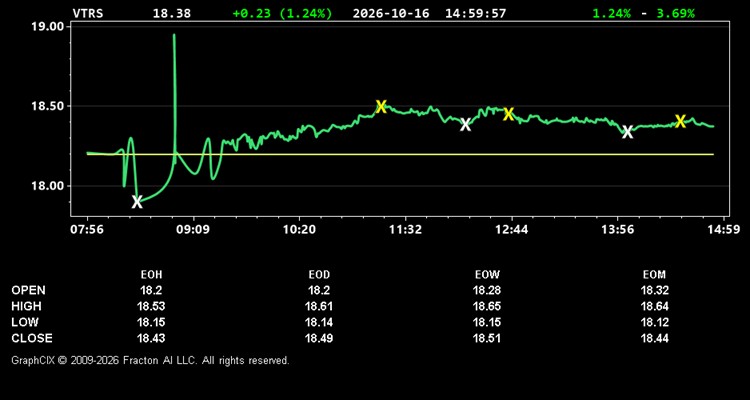Screen dimensions: 750x400
Task: Click the date 2026-10-16
Action: (x=392, y=13)
